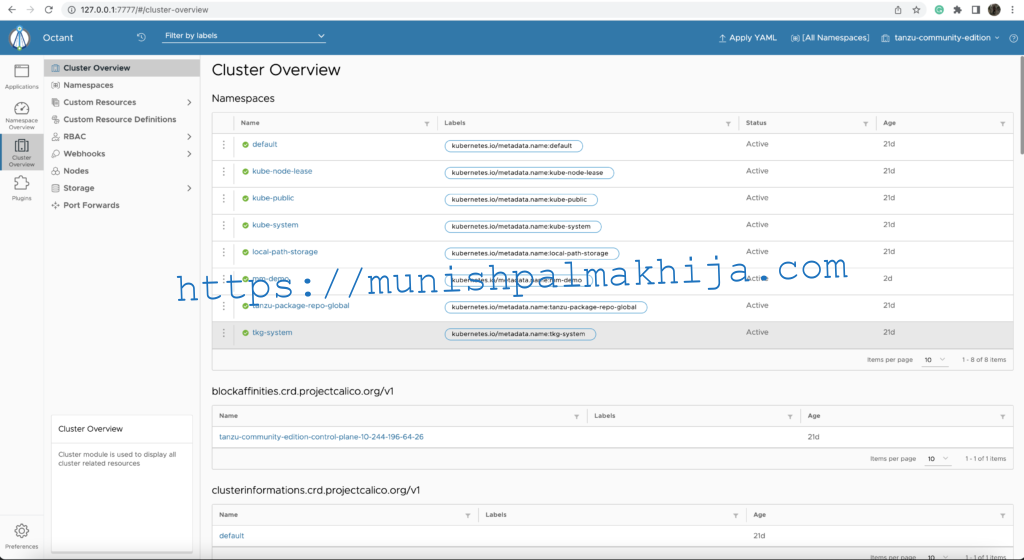Open default clusterinformations link
This screenshot has height=560, width=1024.
(231, 535)
